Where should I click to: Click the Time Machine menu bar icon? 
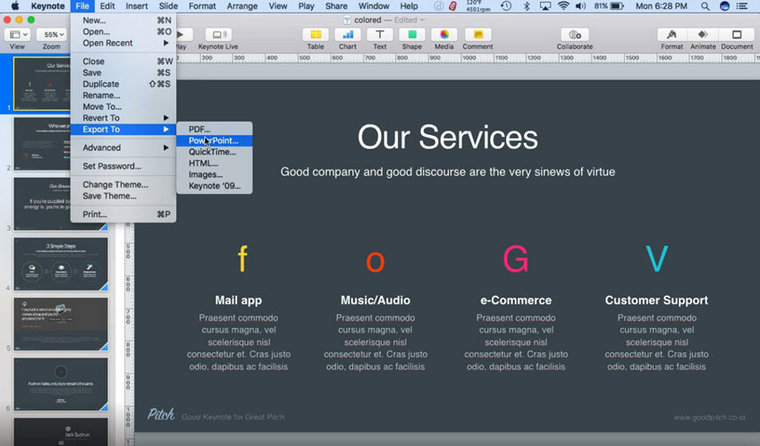[x=506, y=6]
